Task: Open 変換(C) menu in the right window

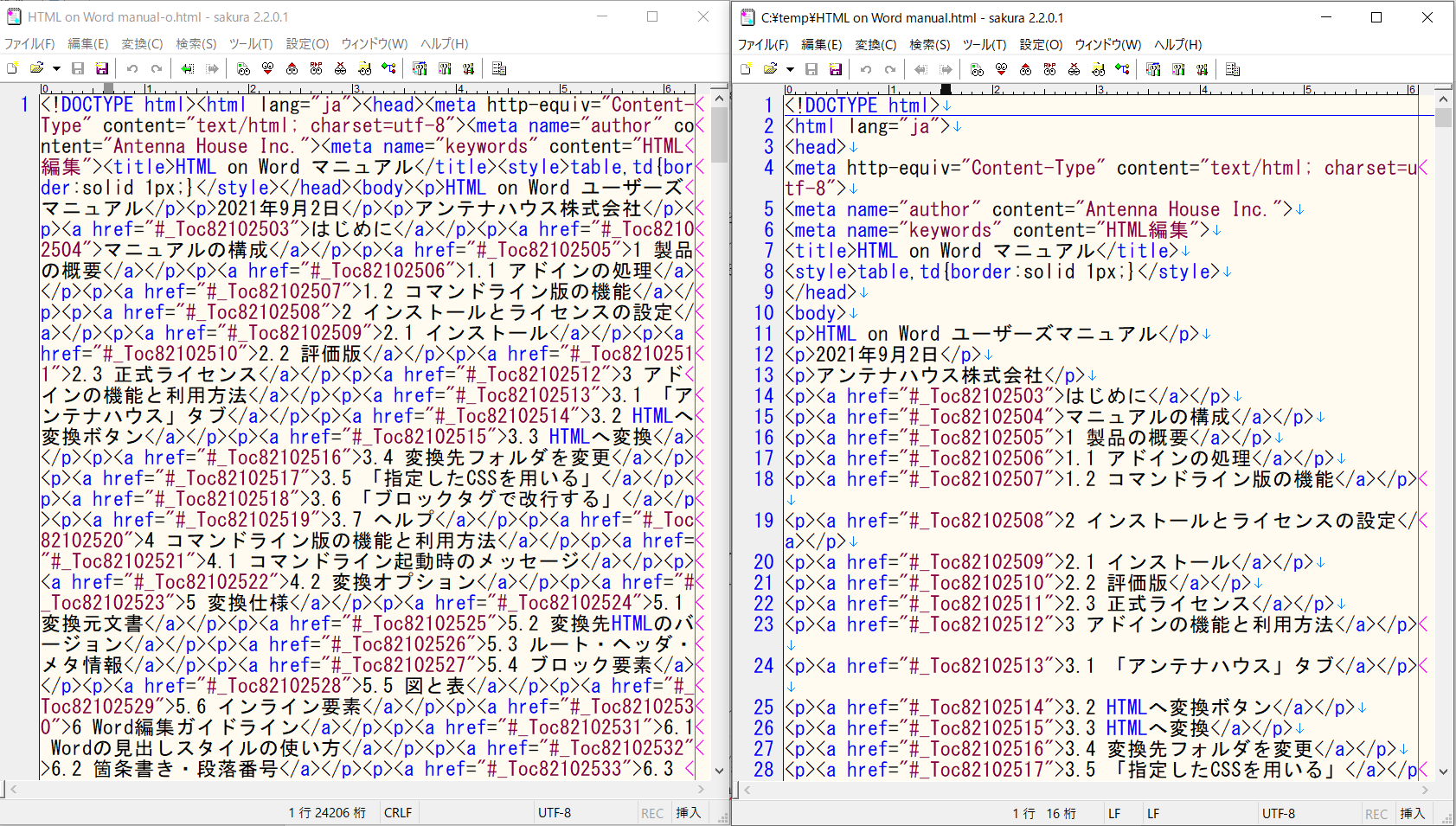Action: pos(876,44)
